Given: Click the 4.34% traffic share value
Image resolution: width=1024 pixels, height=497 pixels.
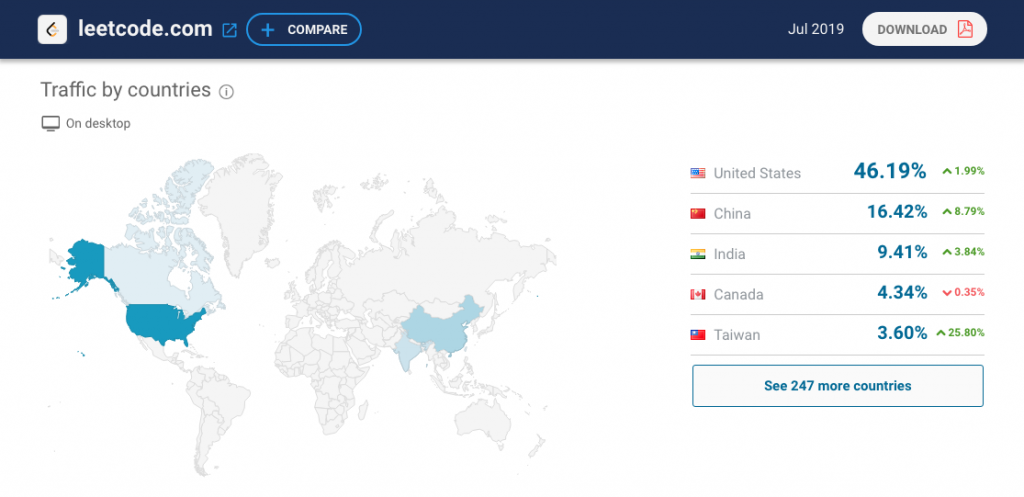Looking at the screenshot, I should 902,293.
